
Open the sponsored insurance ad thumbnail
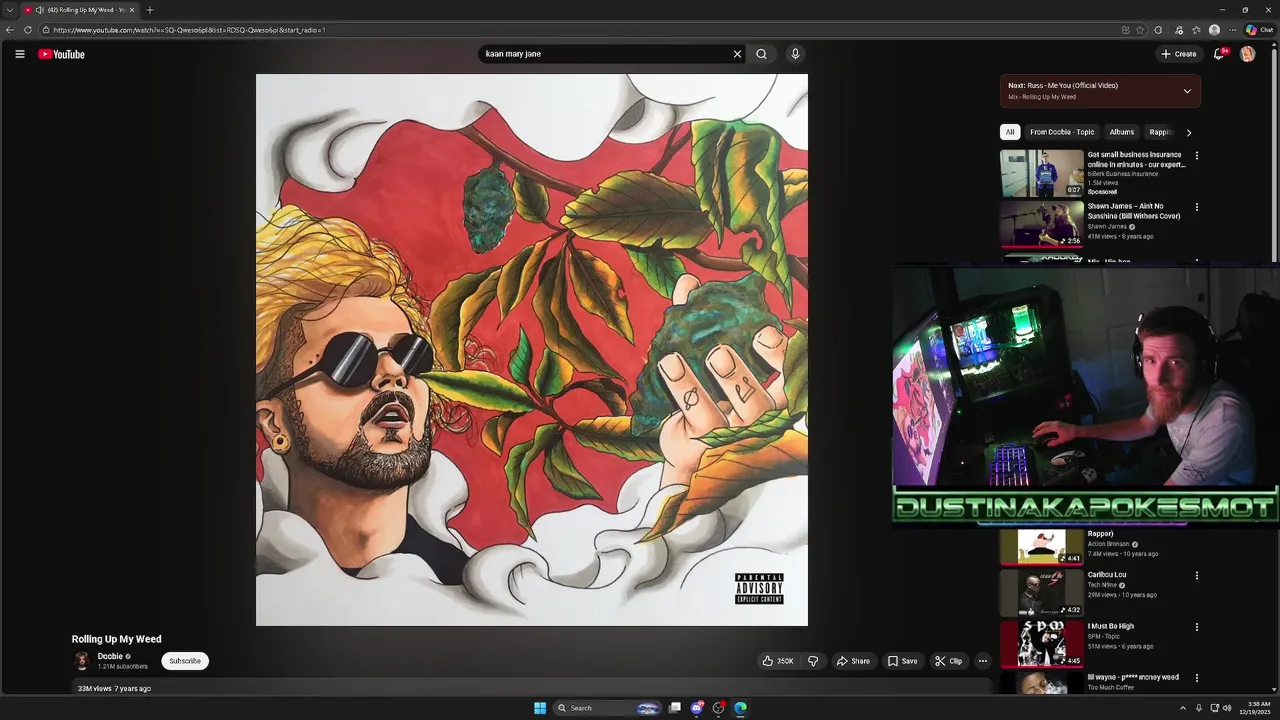[x=1042, y=174]
